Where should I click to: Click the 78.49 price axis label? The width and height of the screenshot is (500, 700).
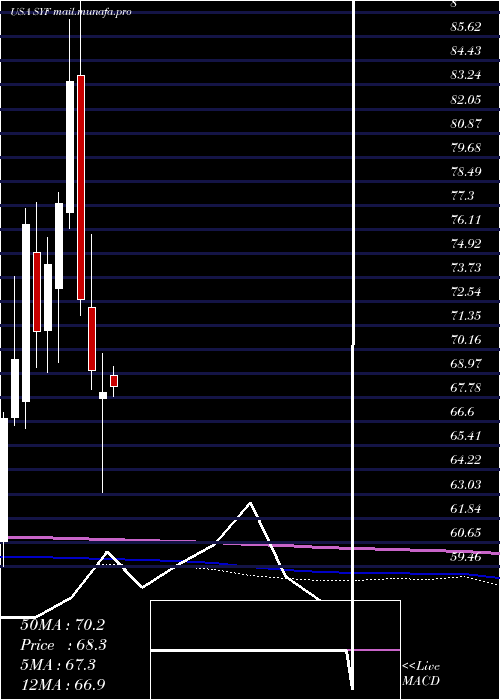tap(466, 171)
